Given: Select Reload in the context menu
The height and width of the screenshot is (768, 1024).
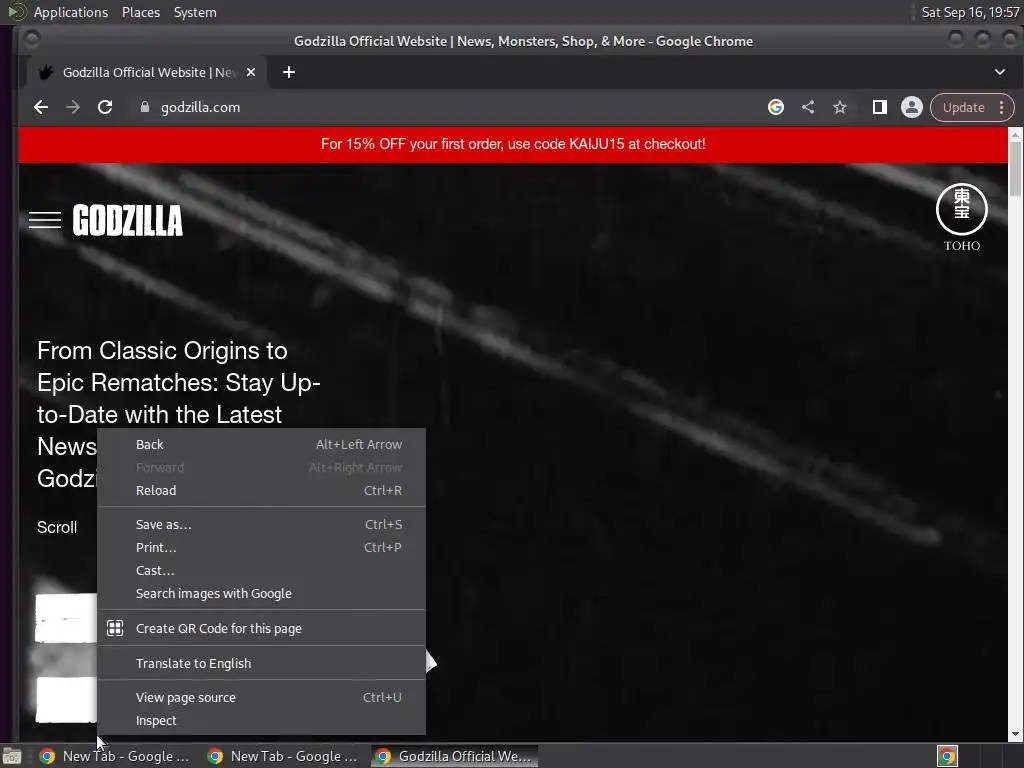Looking at the screenshot, I should (x=261, y=490).
